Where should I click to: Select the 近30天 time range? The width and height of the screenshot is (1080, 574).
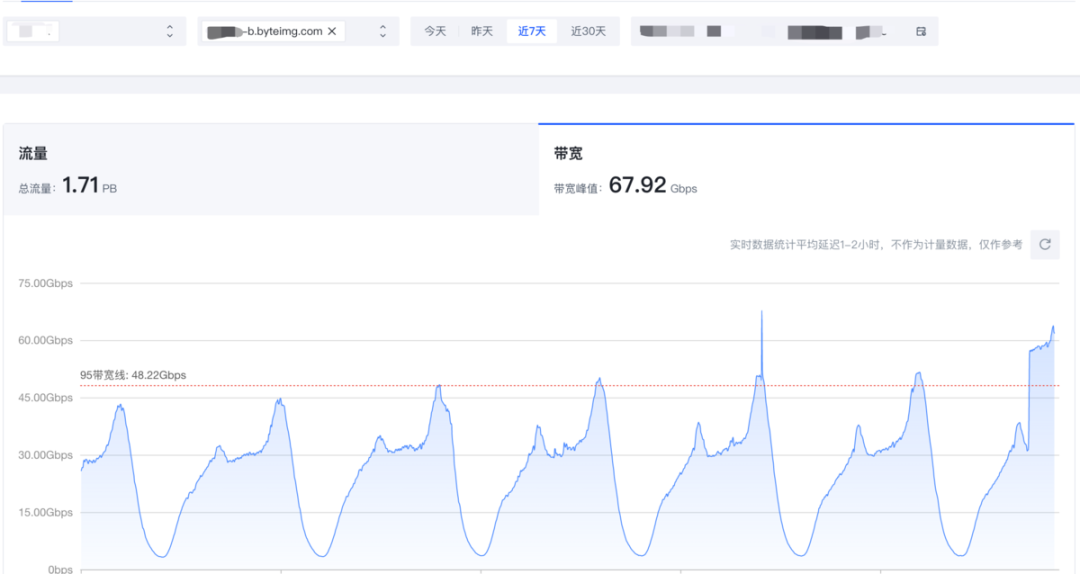[x=588, y=31]
